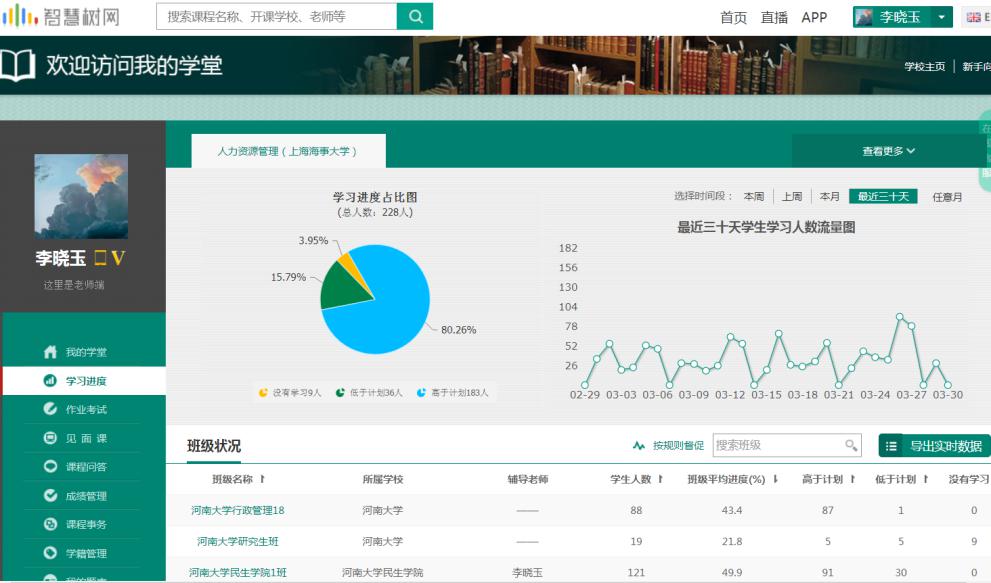Image resolution: width=991 pixels, height=583 pixels.
Task: Toggle 低于计划36人 legend item in pie chart
Action: (369, 393)
